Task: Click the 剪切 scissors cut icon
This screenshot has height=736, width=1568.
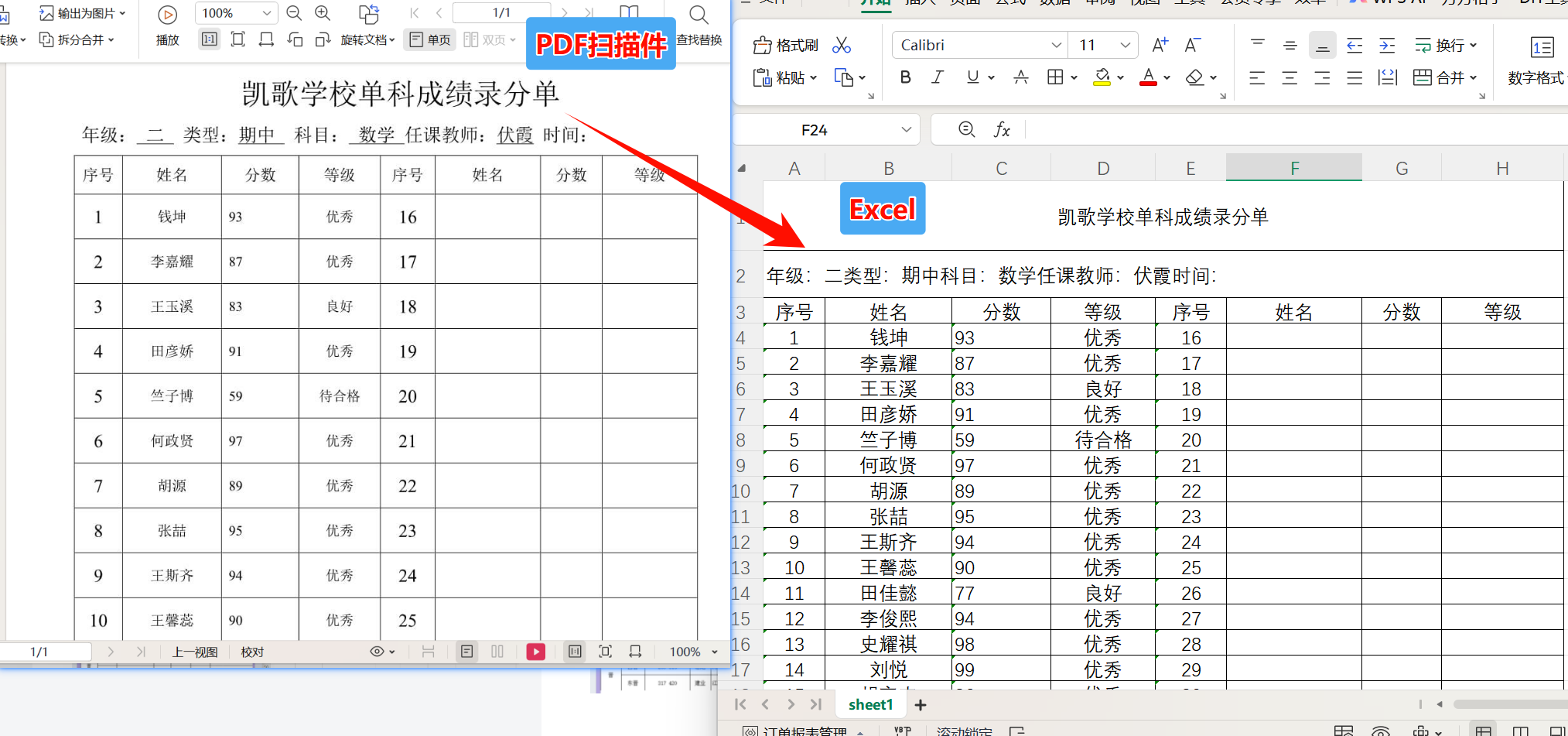Action: [x=842, y=44]
